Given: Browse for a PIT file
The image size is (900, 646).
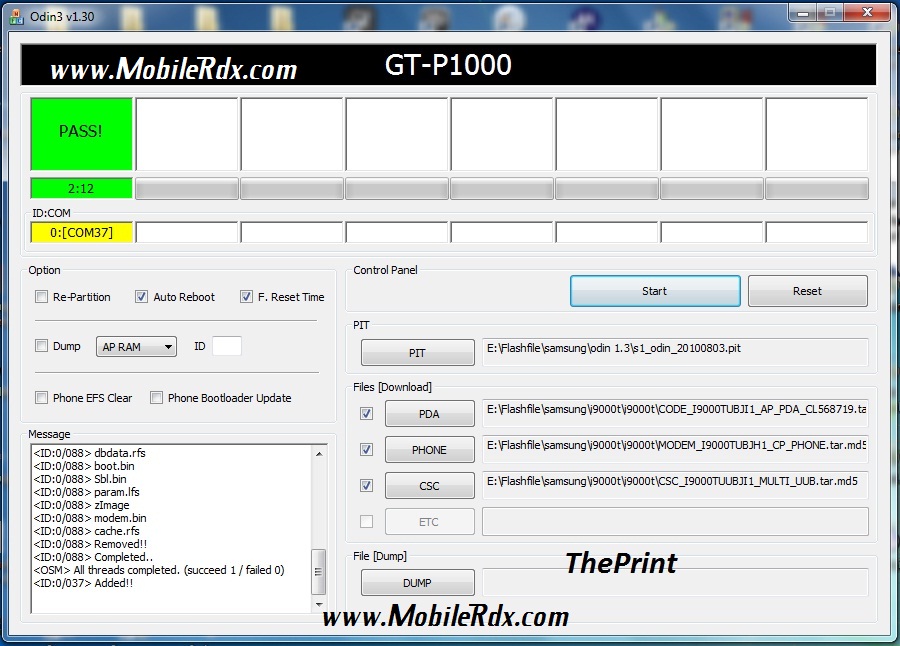Looking at the screenshot, I should (x=417, y=353).
